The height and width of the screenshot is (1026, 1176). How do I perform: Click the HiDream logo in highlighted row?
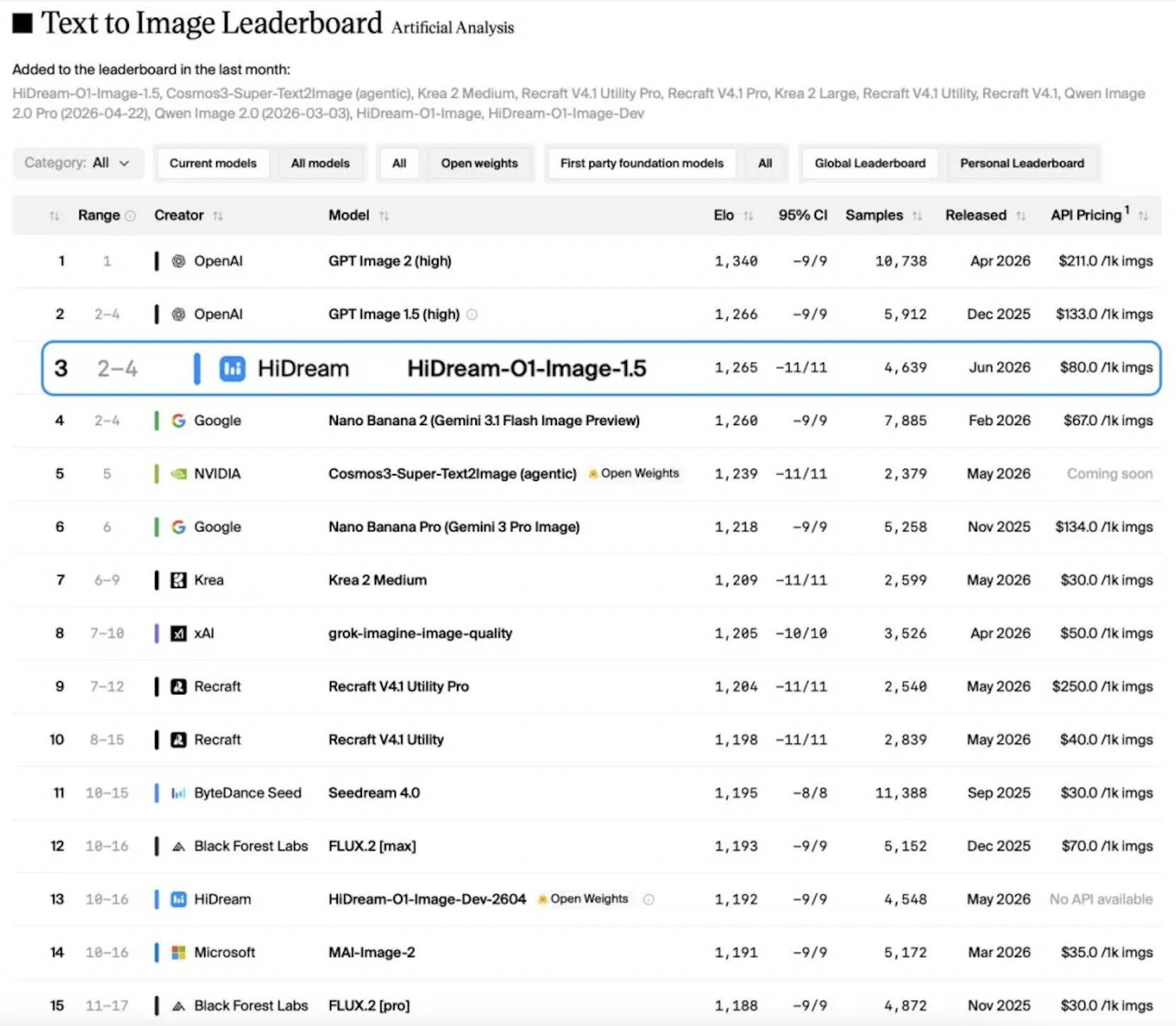coord(232,368)
